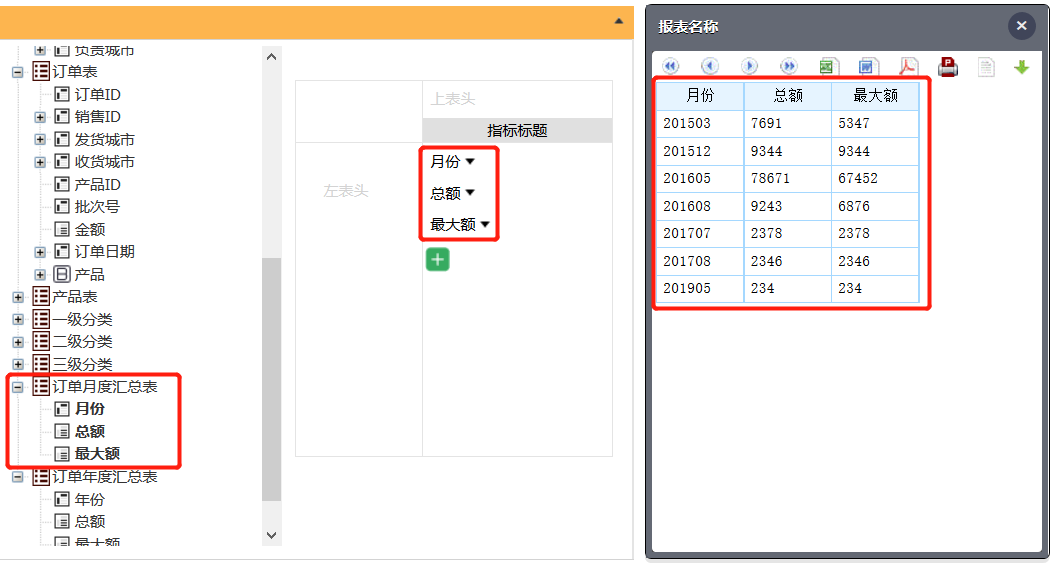This screenshot has height=567, width=1055.
Task: Collapse the 订单年度汇总表 node
Action: [18, 478]
